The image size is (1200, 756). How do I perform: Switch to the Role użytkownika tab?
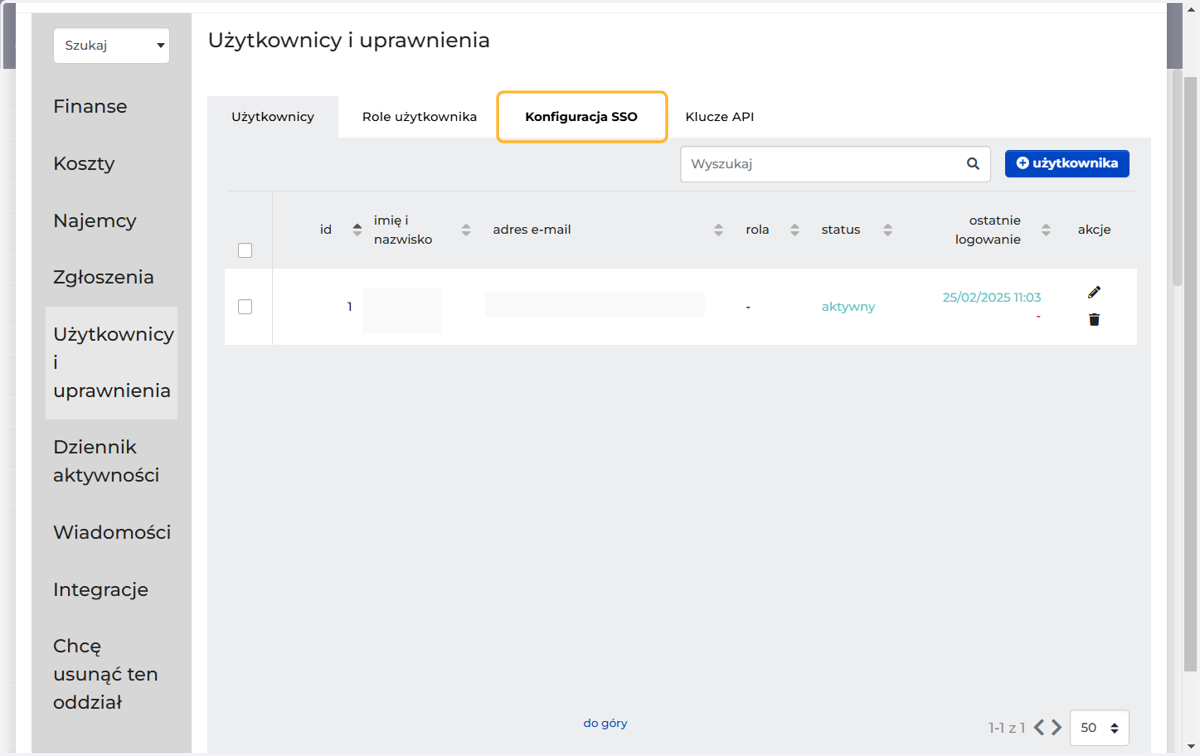click(419, 117)
